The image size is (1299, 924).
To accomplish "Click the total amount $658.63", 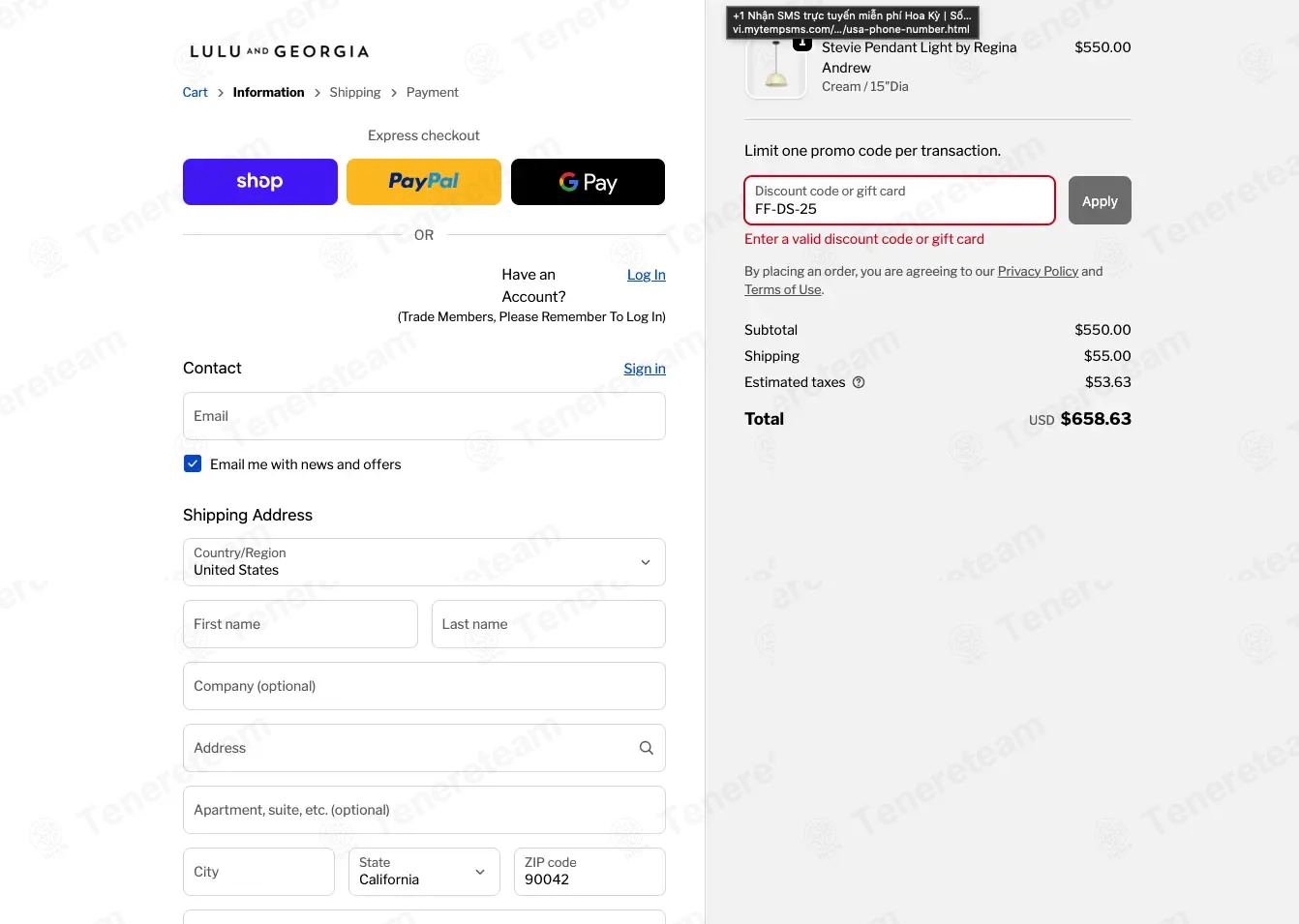I will pos(1096,419).
